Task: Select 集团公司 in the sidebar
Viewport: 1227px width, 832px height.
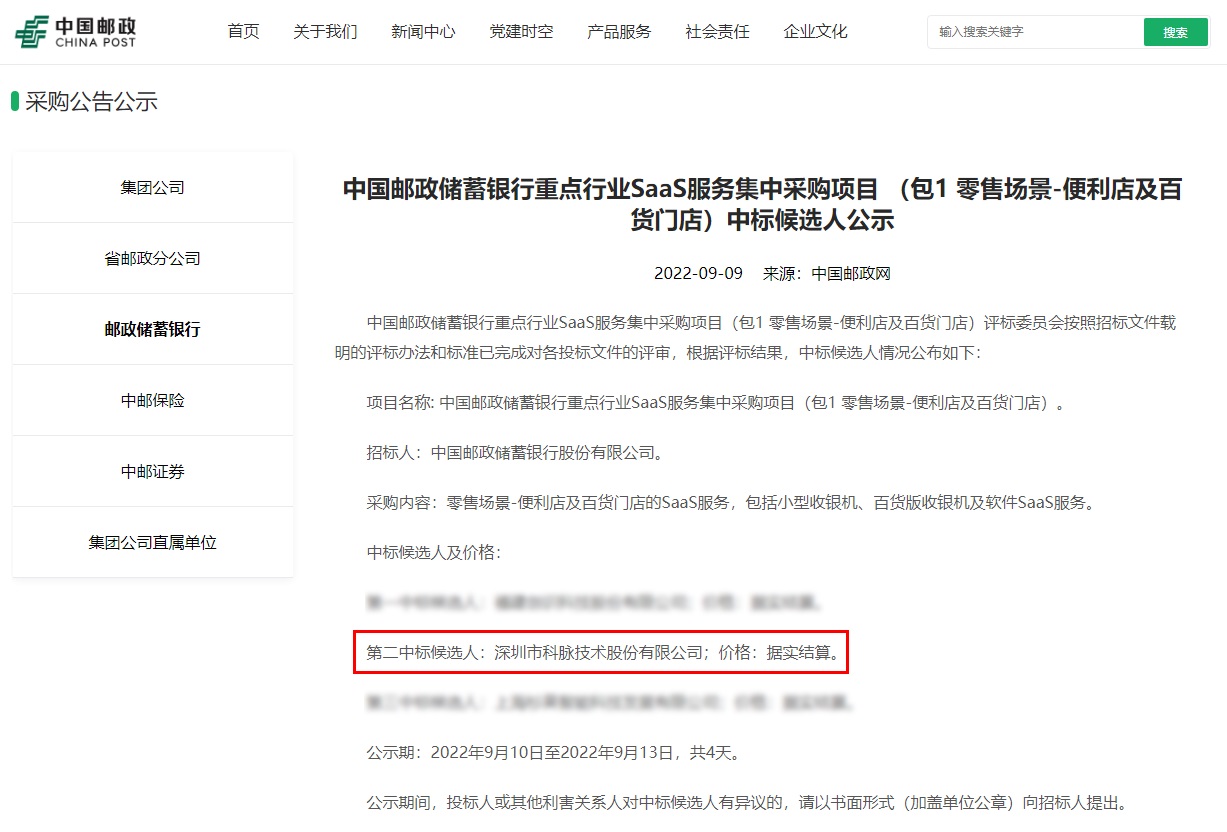Action: pyautogui.click(x=153, y=188)
